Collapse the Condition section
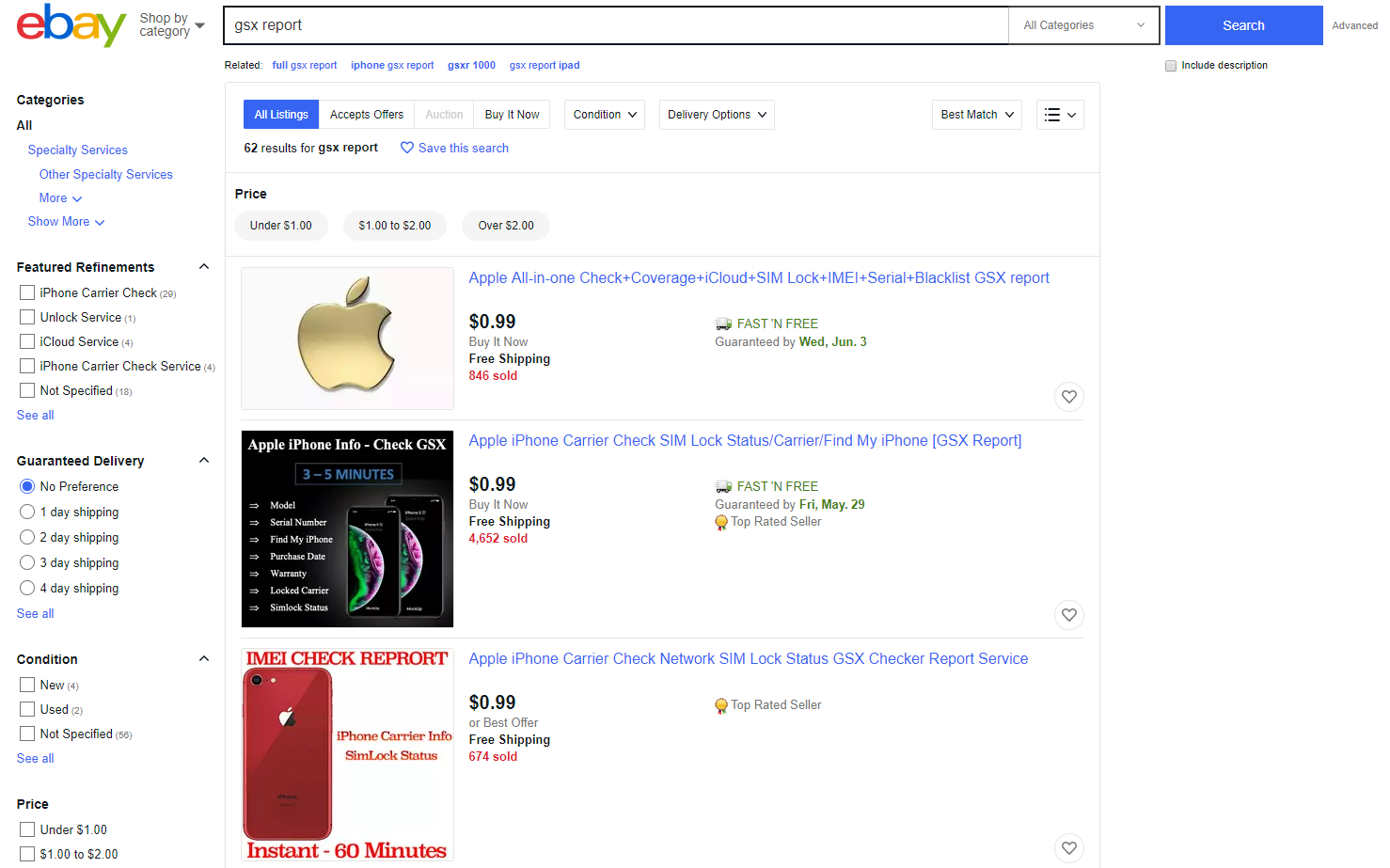This screenshot has height=868, width=1390. (204, 659)
